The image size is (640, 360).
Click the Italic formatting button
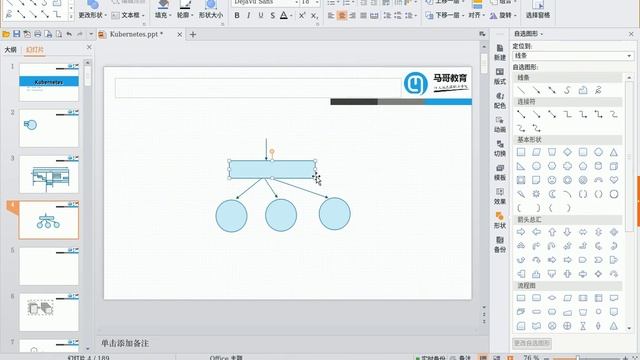[x=249, y=16]
